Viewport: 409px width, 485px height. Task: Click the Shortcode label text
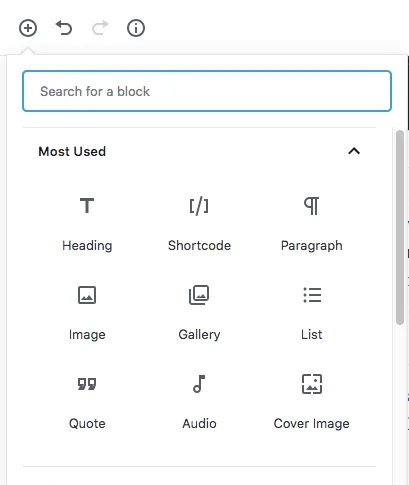coord(199,246)
